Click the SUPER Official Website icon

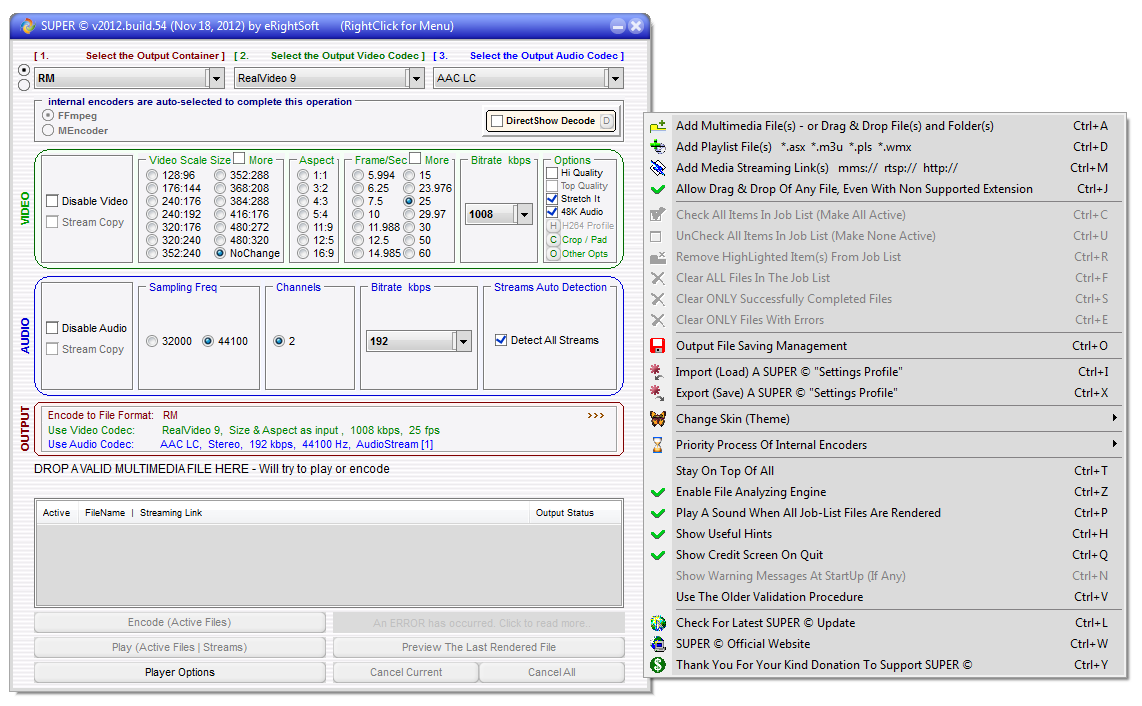(658, 644)
